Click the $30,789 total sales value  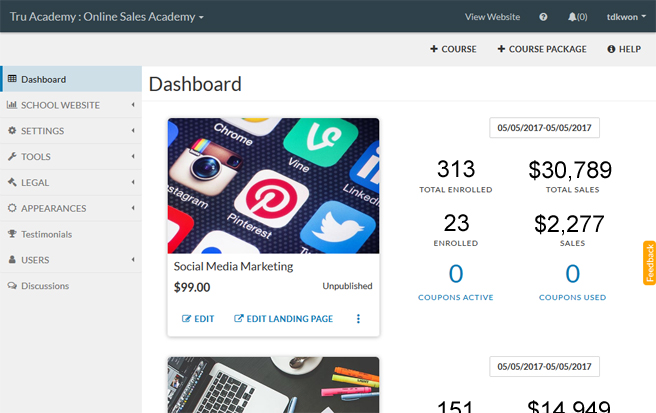[x=570, y=170]
